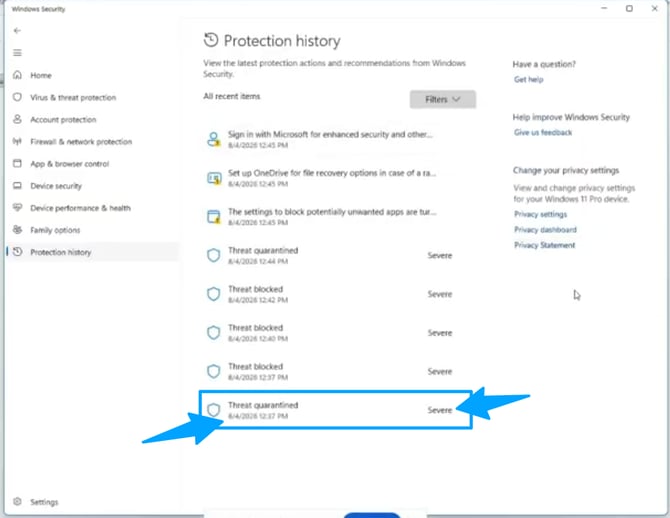Image resolution: width=670 pixels, height=518 pixels.
Task: Close the Windows Security window
Action: (x=655, y=9)
